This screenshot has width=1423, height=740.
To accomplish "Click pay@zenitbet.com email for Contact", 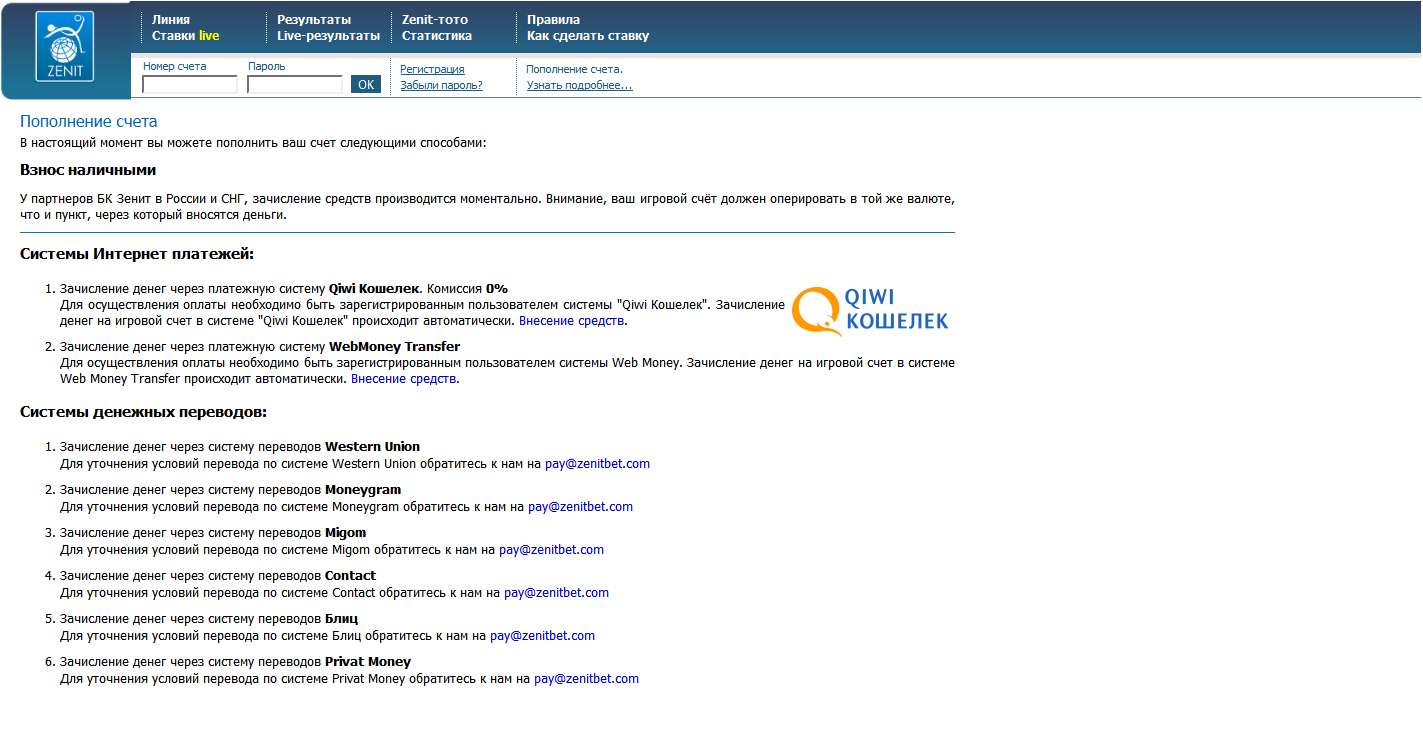I will click(557, 593).
